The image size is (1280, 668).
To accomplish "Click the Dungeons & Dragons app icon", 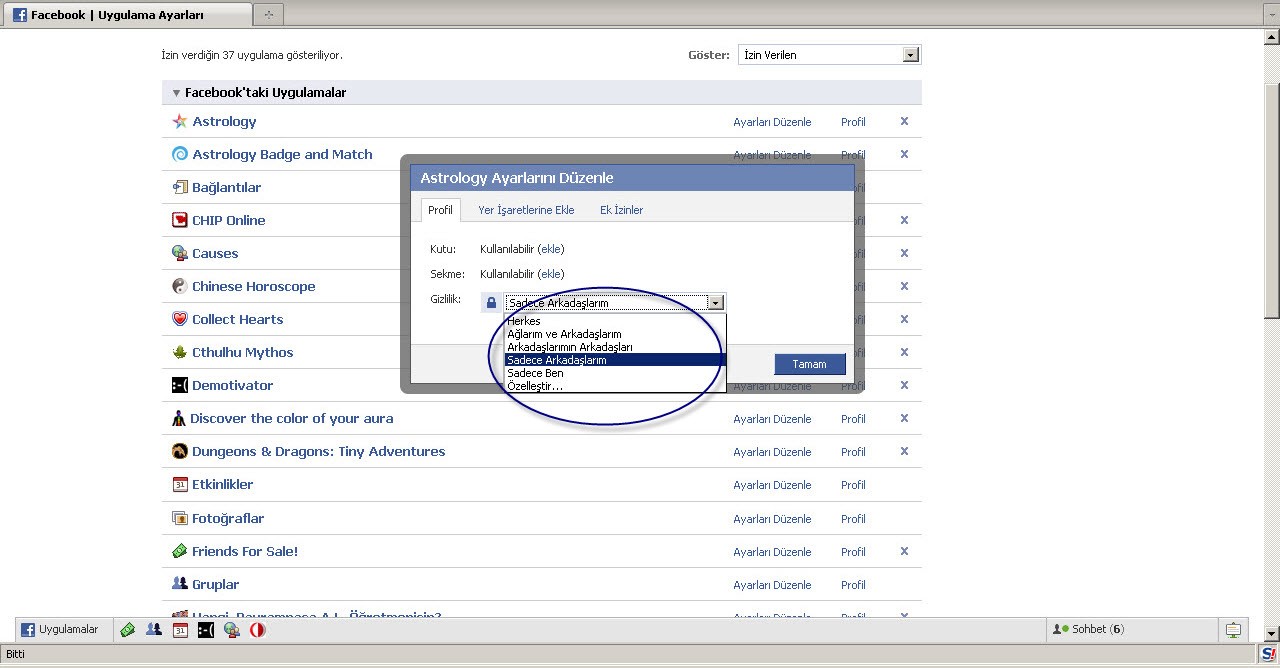I will 180,451.
